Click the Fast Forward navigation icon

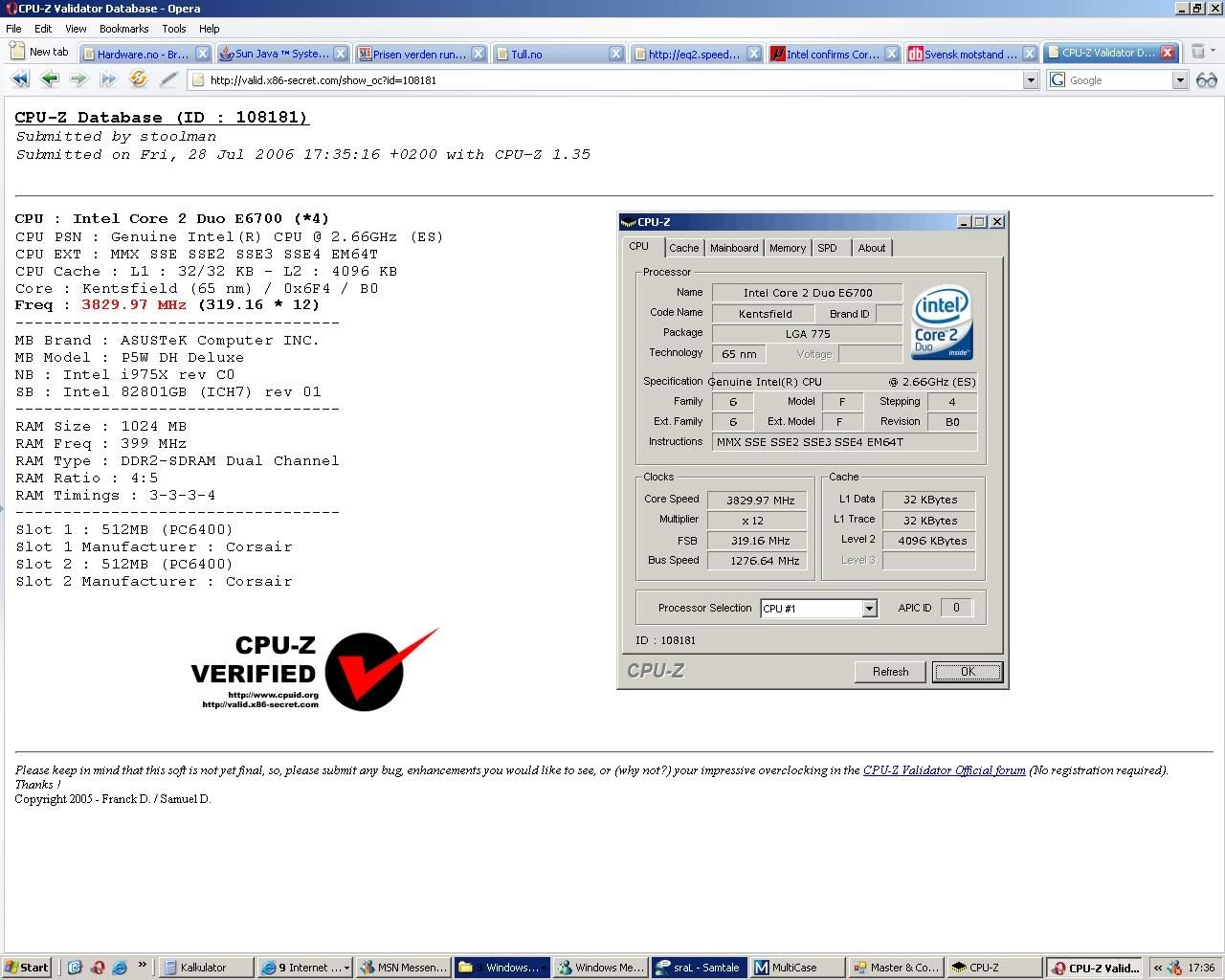pos(108,79)
